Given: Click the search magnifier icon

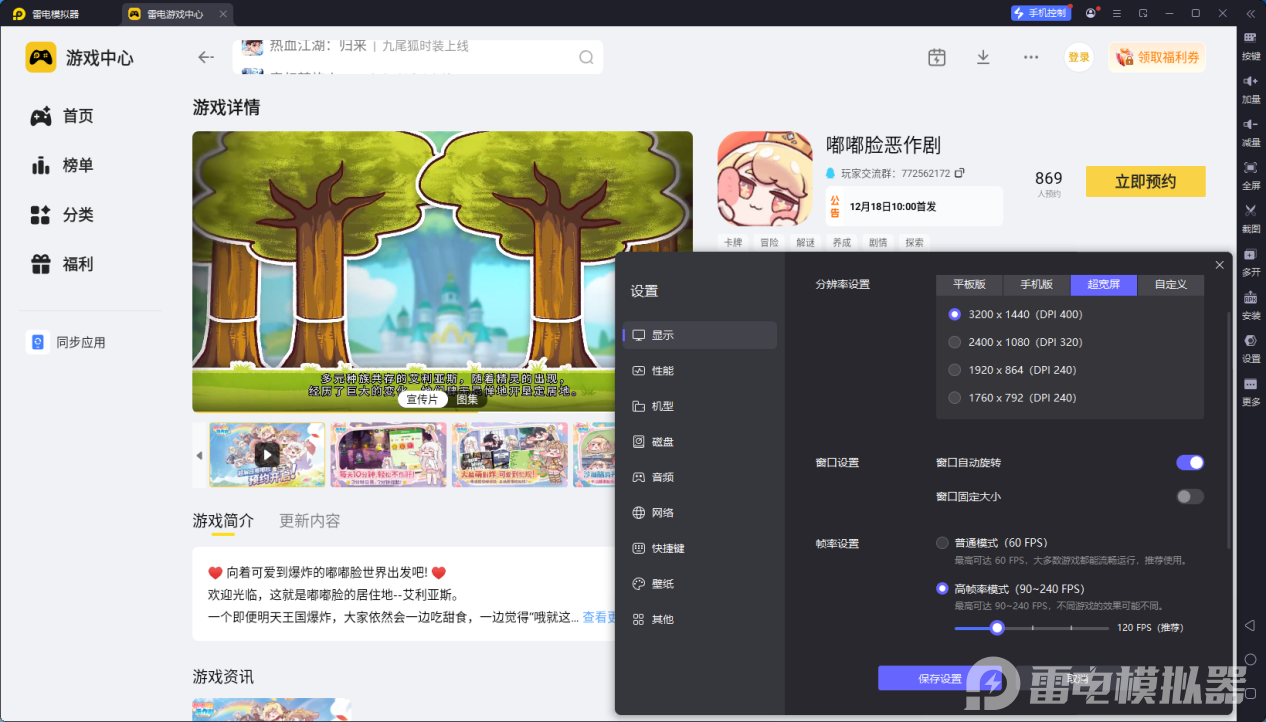Looking at the screenshot, I should pos(587,57).
